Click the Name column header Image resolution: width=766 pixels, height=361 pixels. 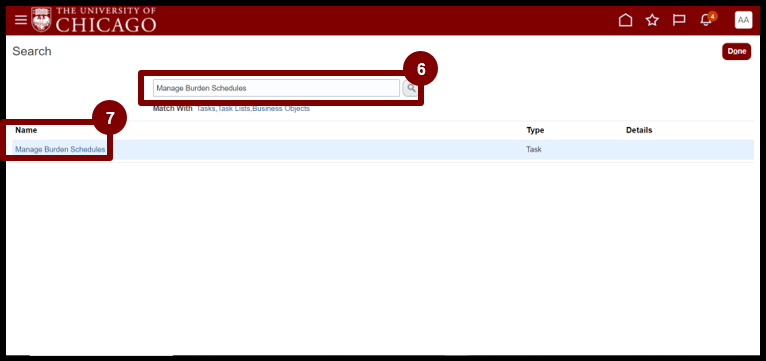click(26, 130)
